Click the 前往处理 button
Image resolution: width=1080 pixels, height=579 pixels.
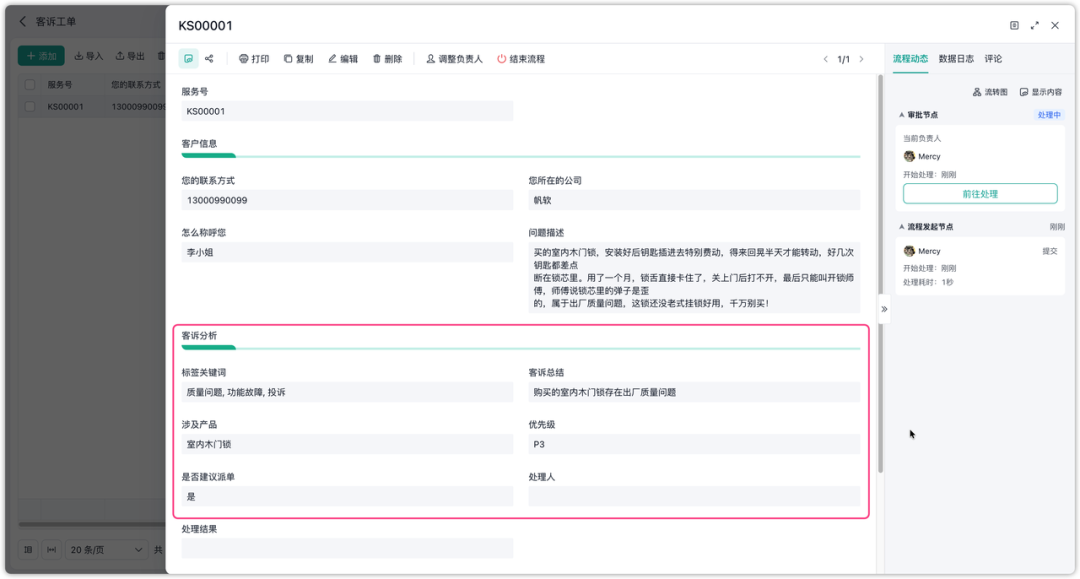[979, 193]
